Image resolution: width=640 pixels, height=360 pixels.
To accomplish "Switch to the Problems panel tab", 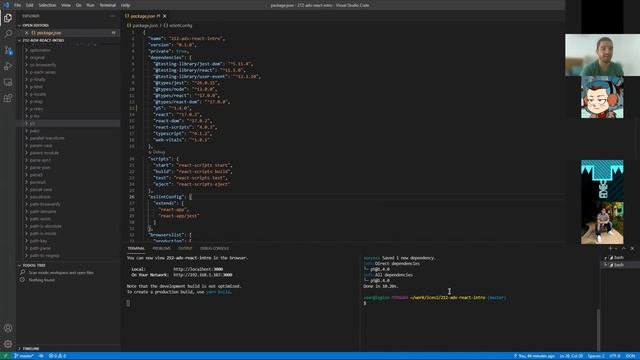I will (161, 248).
